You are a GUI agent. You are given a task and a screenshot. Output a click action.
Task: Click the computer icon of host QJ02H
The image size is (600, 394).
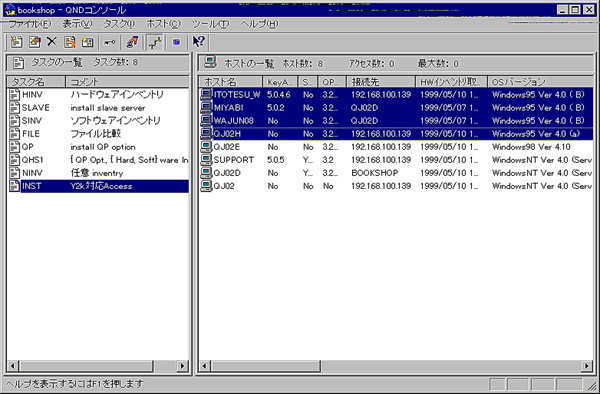pyautogui.click(x=207, y=134)
